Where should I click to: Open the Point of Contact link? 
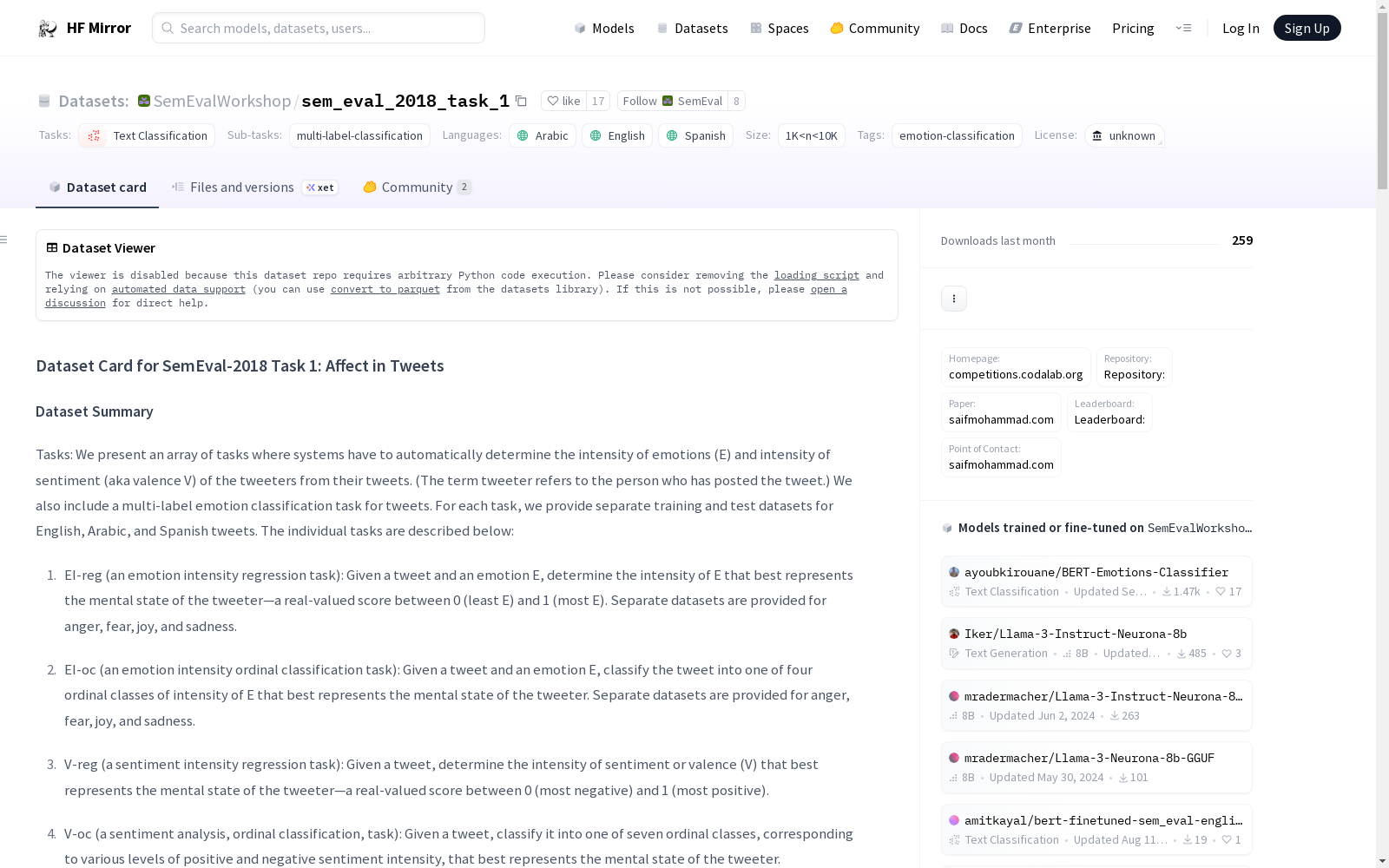(1001, 457)
